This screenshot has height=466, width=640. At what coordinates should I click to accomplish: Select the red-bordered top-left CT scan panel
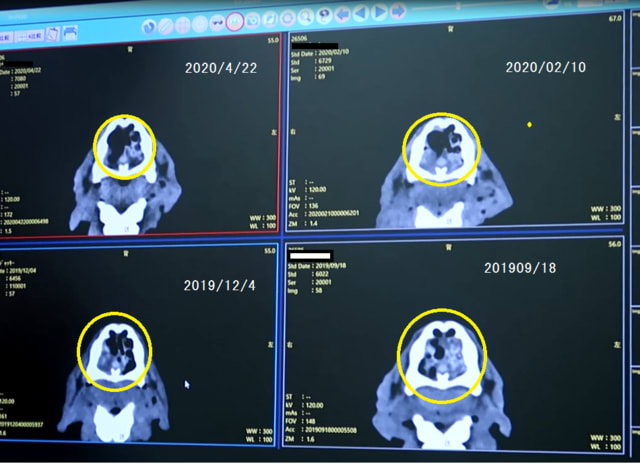coord(139,136)
